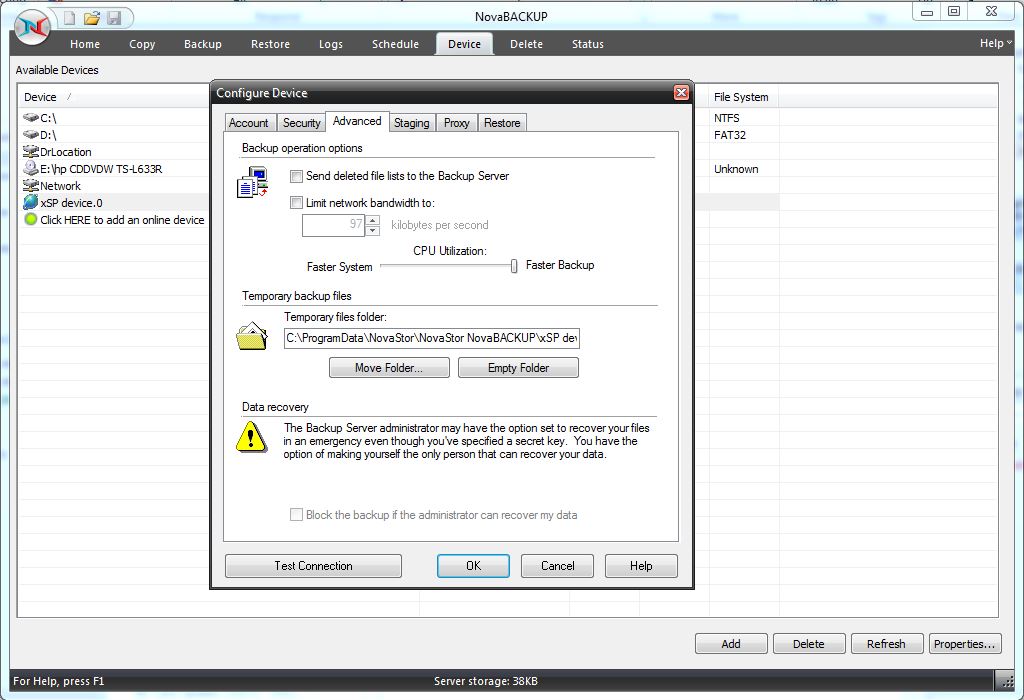The image size is (1024, 700).
Task: Open the Copy ribbon tab
Action: click(x=142, y=44)
